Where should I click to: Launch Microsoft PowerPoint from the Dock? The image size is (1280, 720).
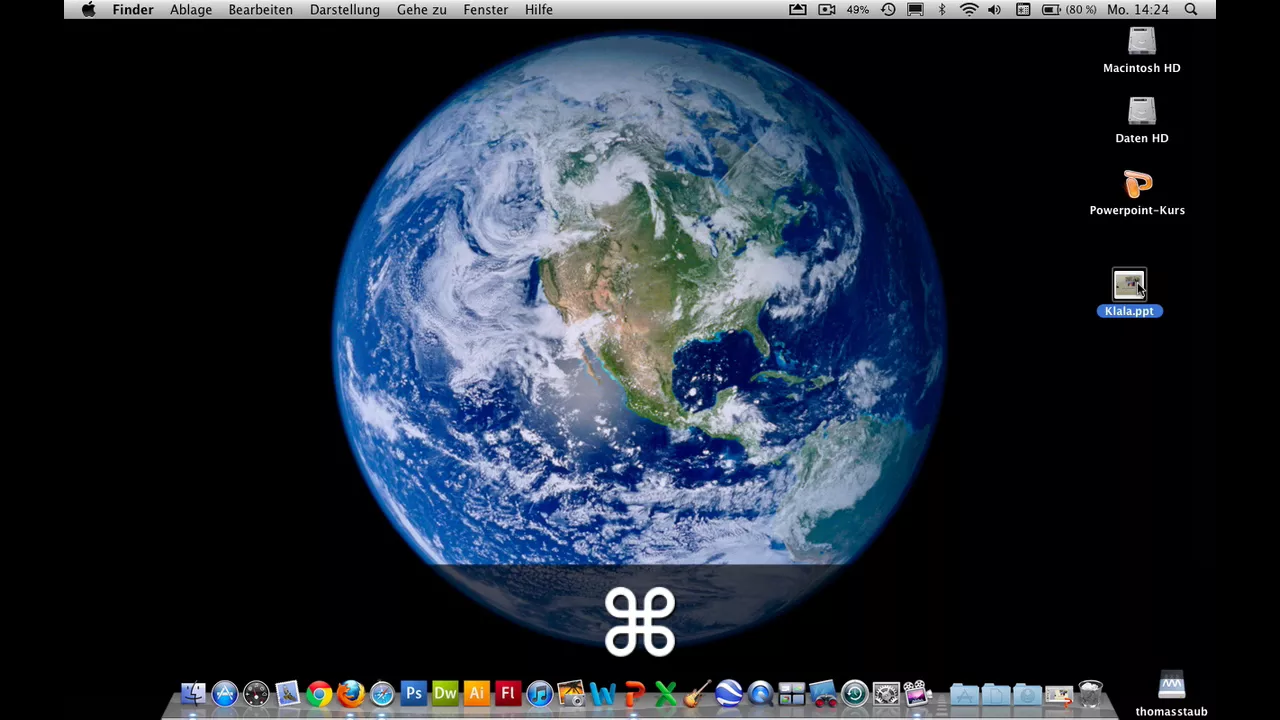click(635, 693)
